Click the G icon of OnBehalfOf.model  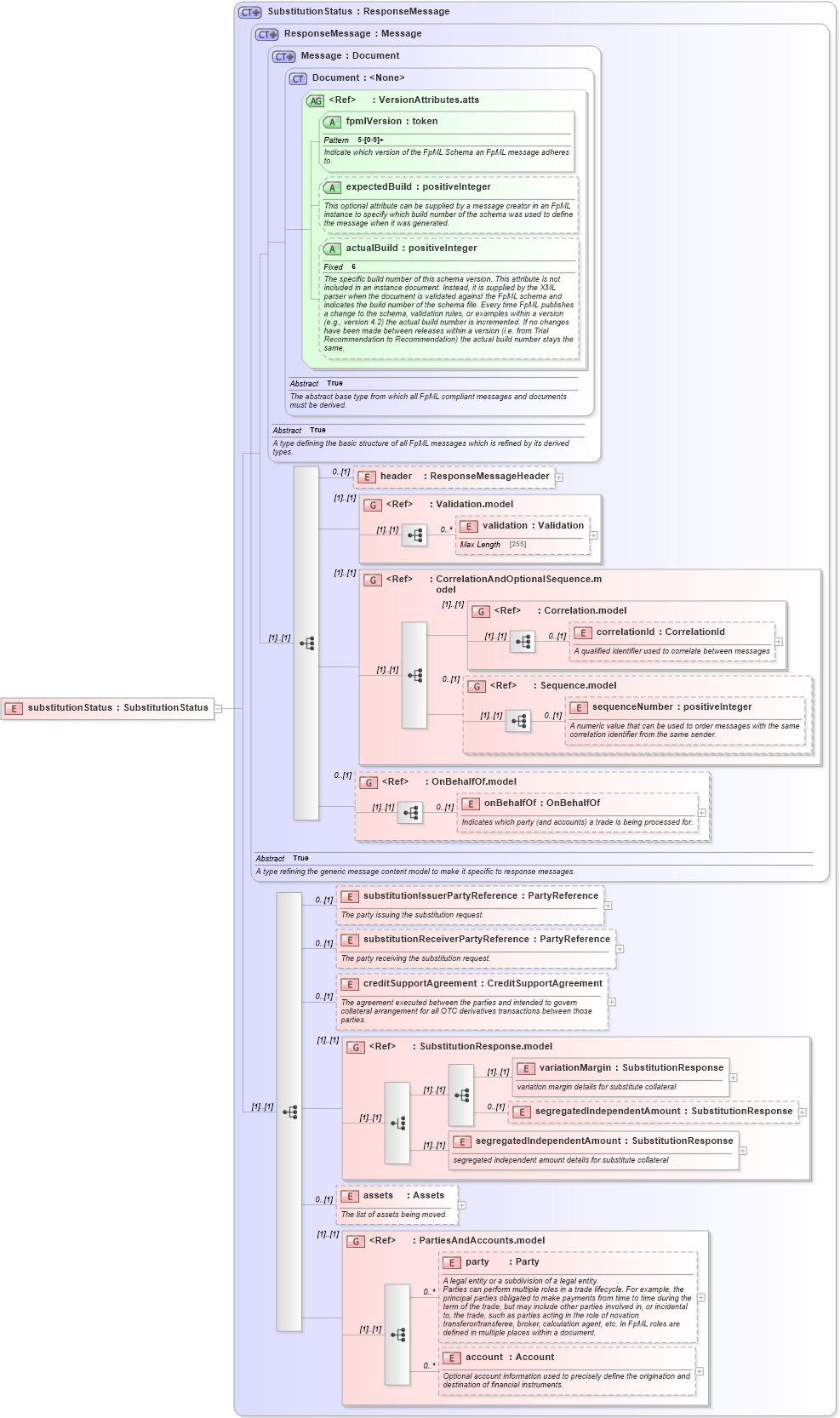pyautogui.click(x=369, y=783)
